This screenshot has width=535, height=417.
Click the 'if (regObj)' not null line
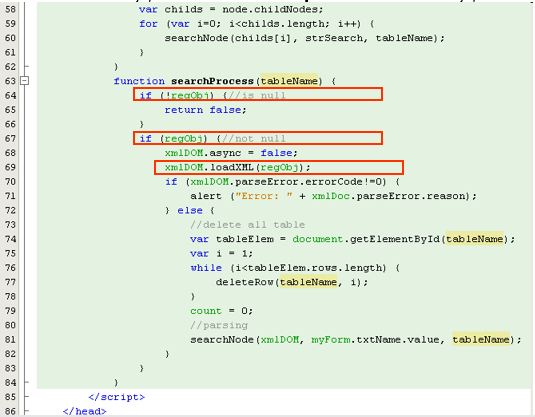(258, 138)
